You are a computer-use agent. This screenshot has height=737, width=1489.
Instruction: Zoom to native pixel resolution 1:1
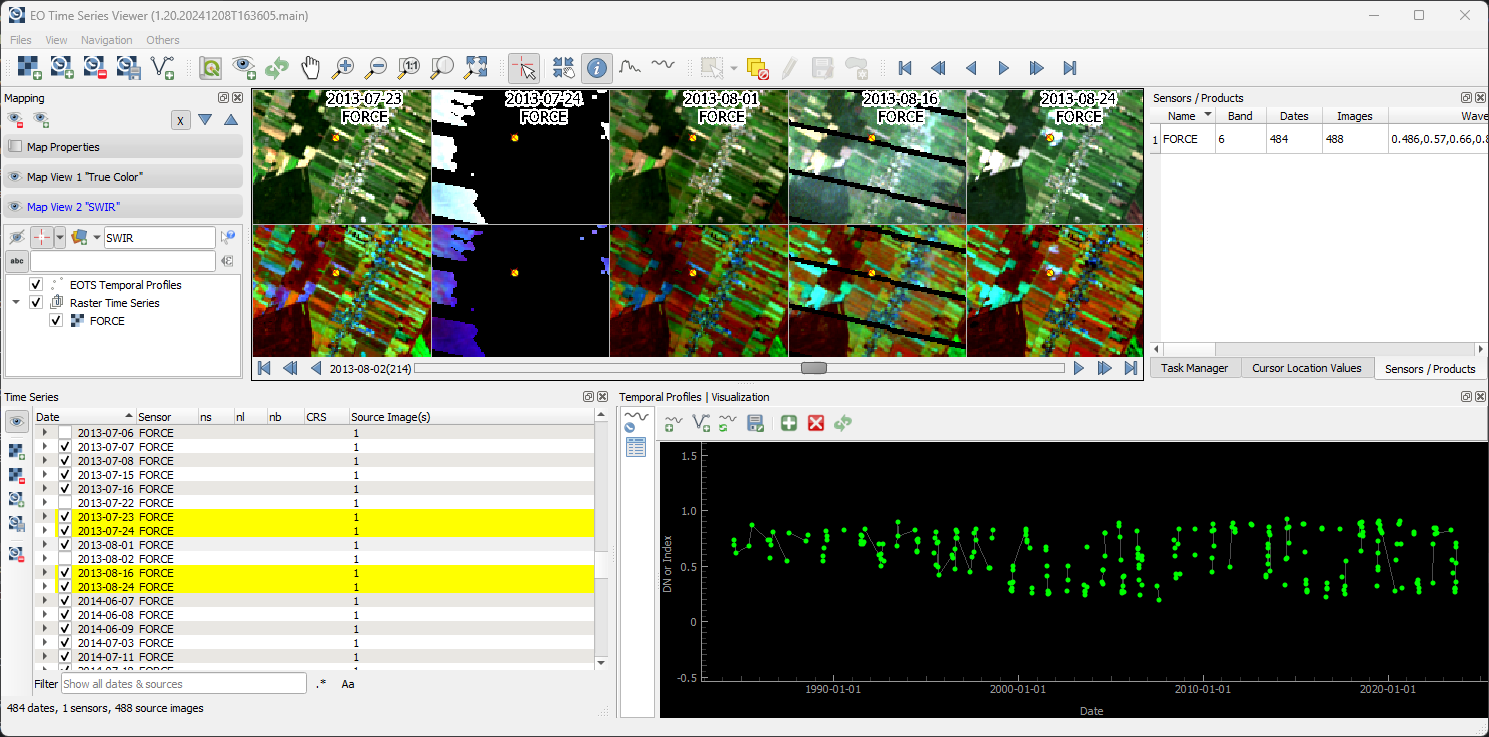coord(409,68)
